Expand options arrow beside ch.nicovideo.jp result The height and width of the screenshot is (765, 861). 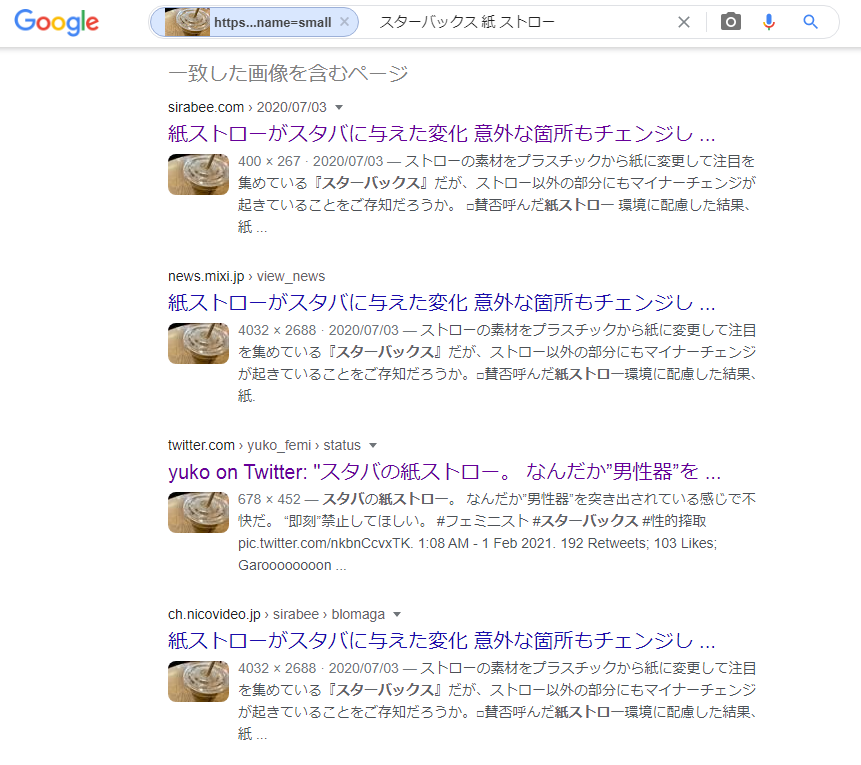(397, 615)
